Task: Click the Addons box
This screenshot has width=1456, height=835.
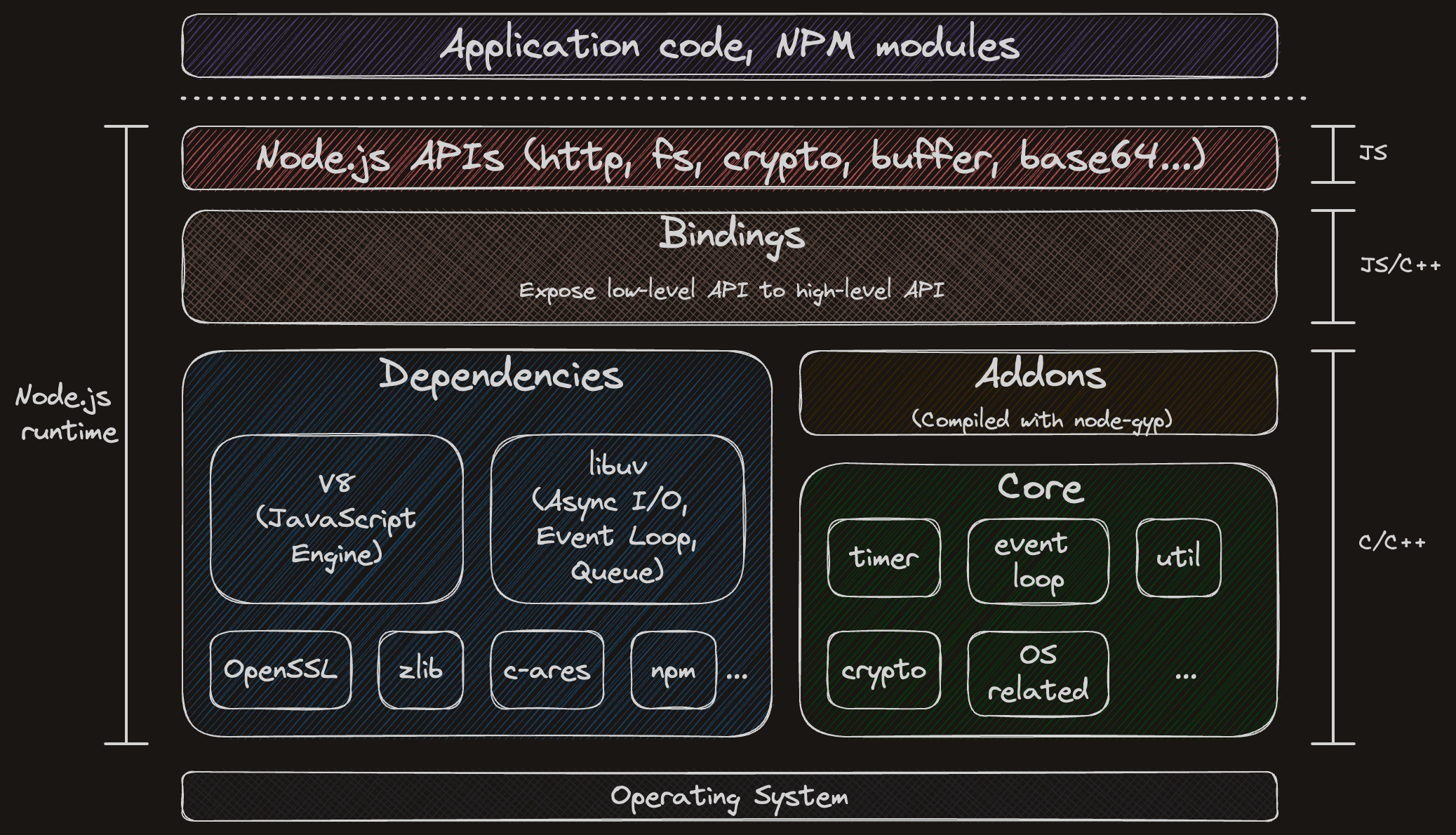Action: pyautogui.click(x=1038, y=393)
